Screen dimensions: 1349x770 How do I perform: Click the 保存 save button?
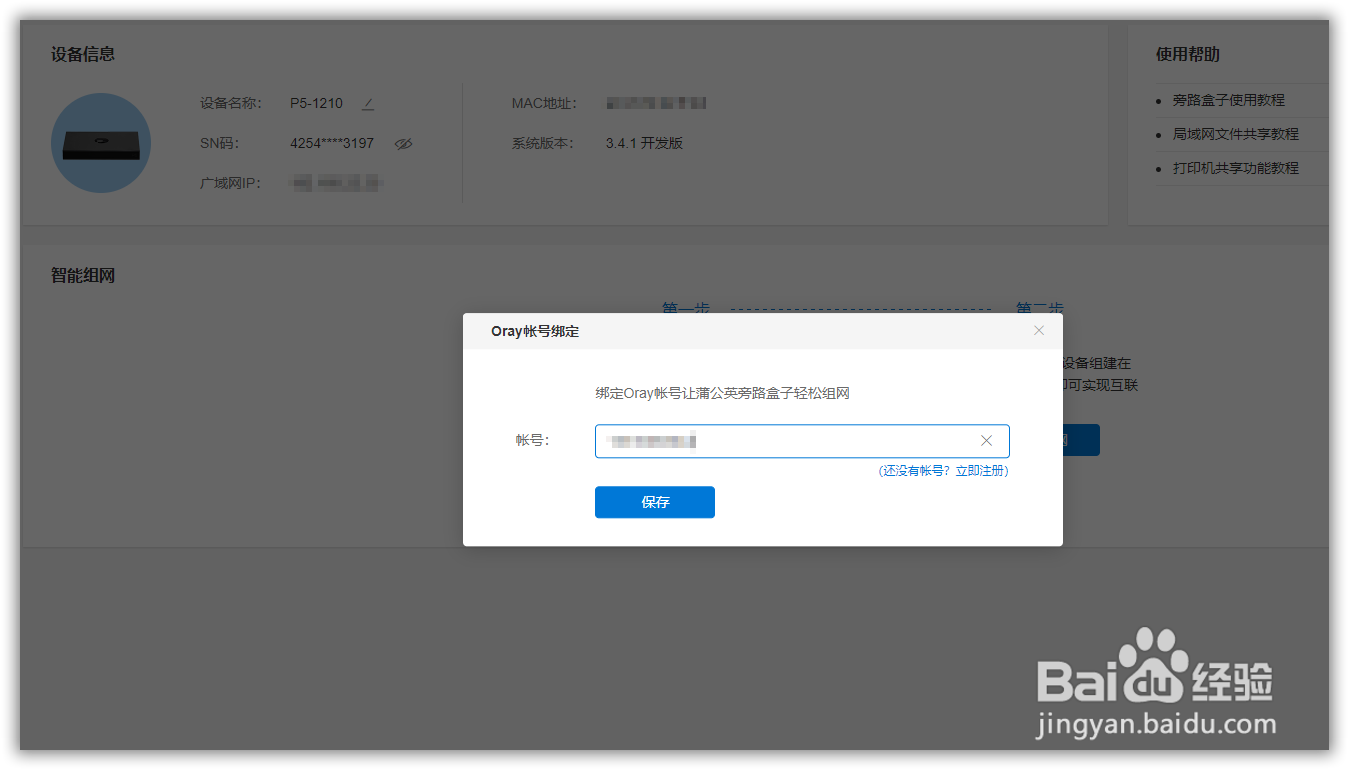(x=655, y=502)
